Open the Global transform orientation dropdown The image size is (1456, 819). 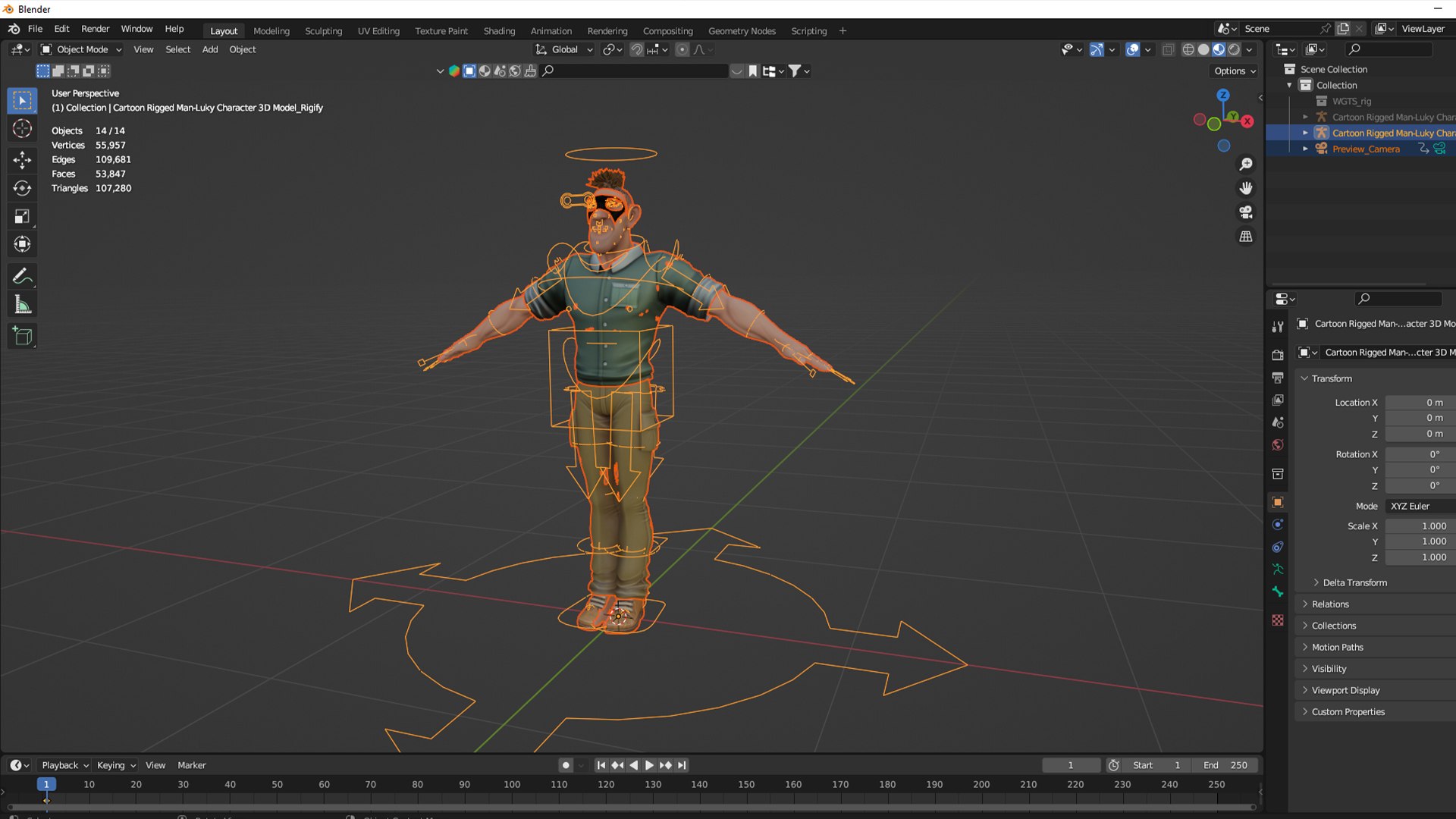click(564, 49)
